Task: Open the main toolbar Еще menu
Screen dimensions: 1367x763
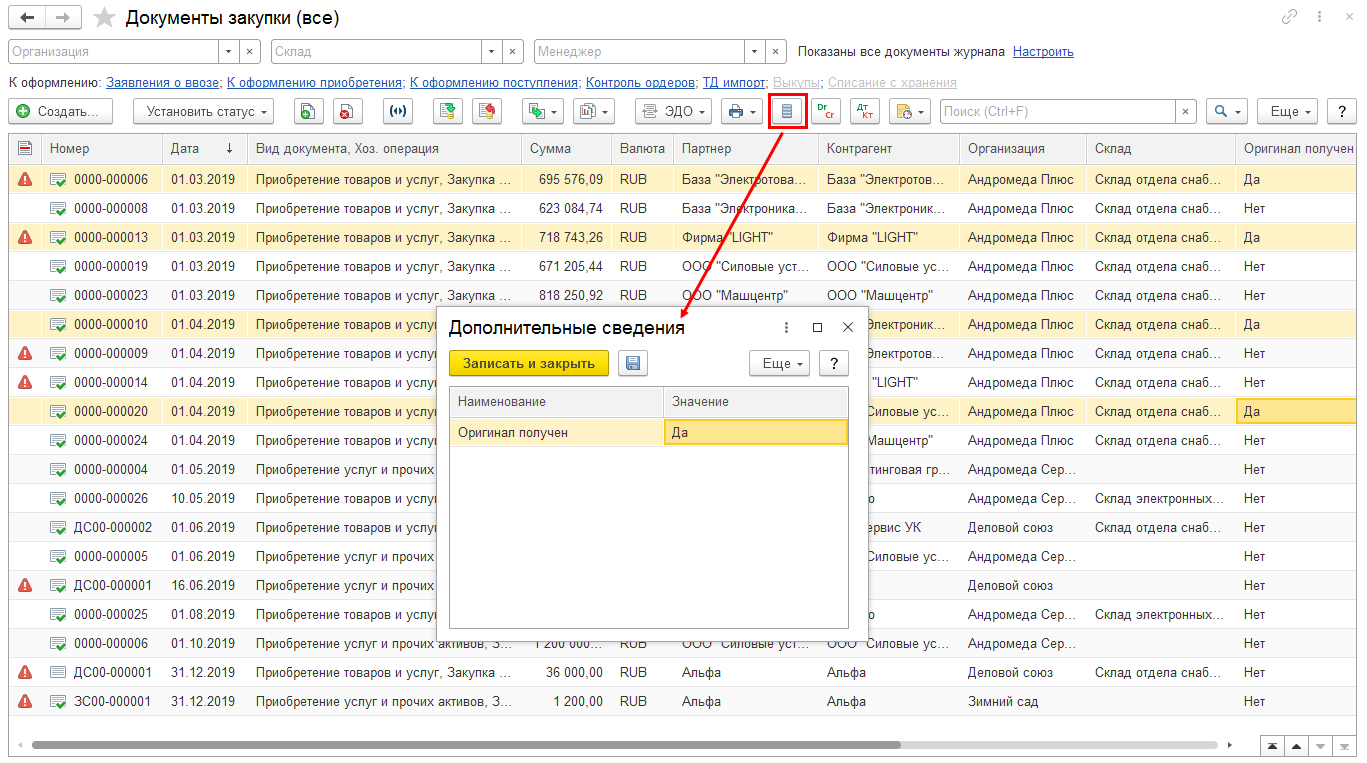Action: [1287, 111]
